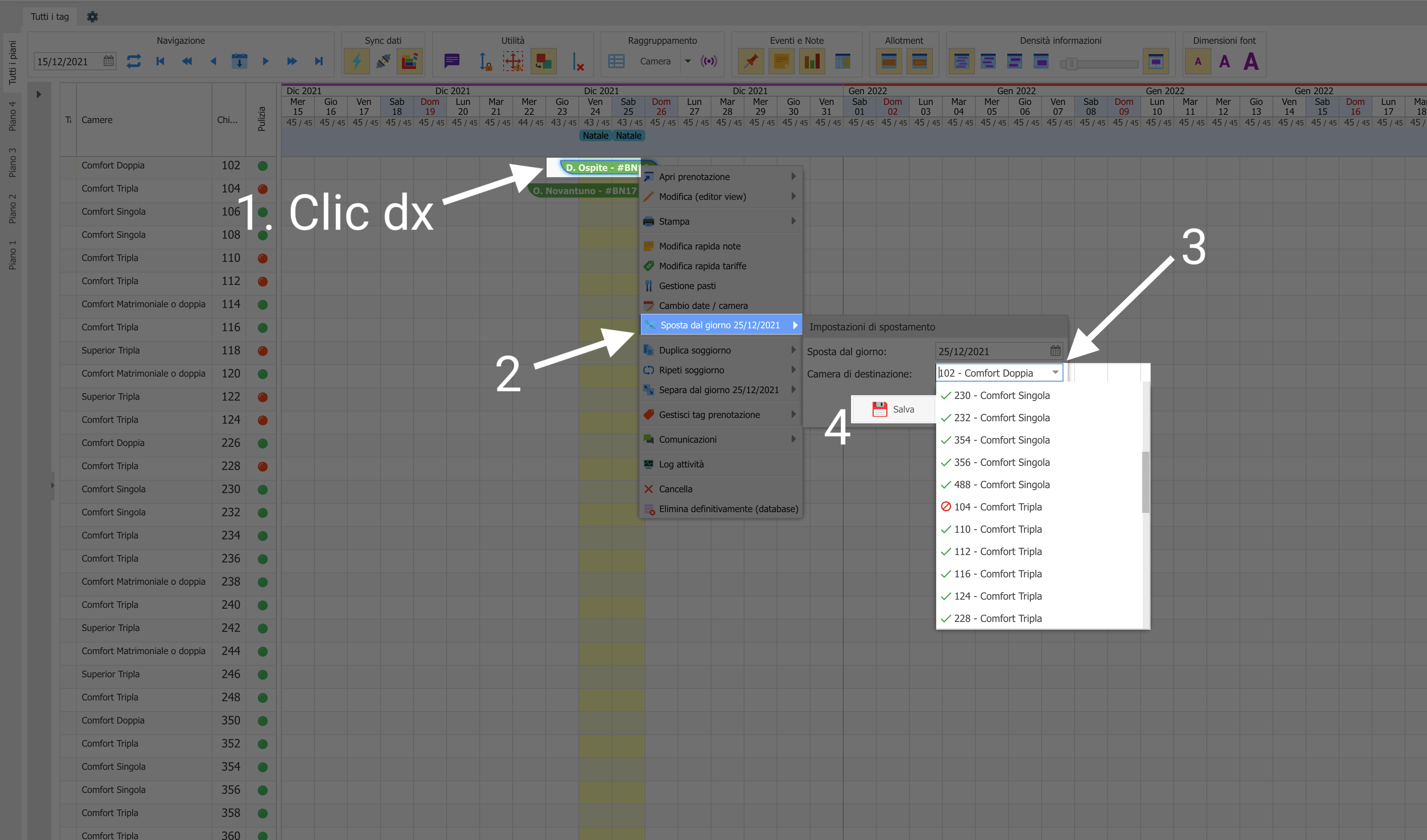Click Elimina definitivamente (database)
Viewport: 1427px width, 840px height.
(x=721, y=509)
